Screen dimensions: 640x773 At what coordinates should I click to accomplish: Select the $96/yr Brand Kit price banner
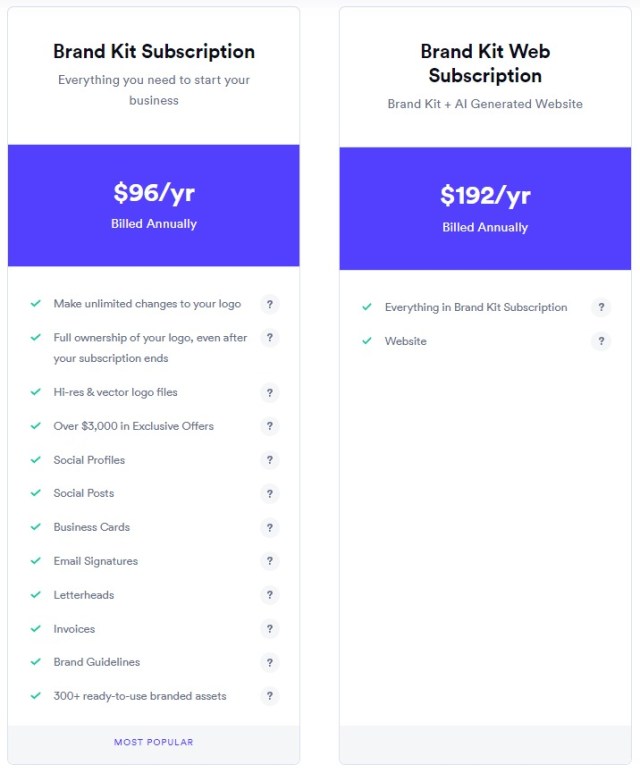point(154,205)
